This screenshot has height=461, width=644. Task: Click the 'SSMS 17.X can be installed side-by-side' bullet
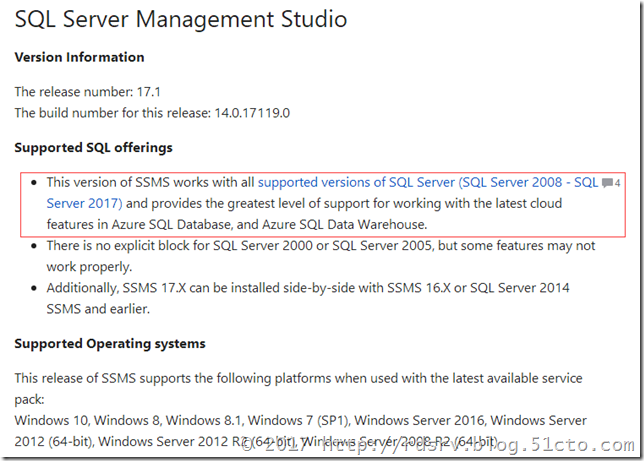point(308,298)
